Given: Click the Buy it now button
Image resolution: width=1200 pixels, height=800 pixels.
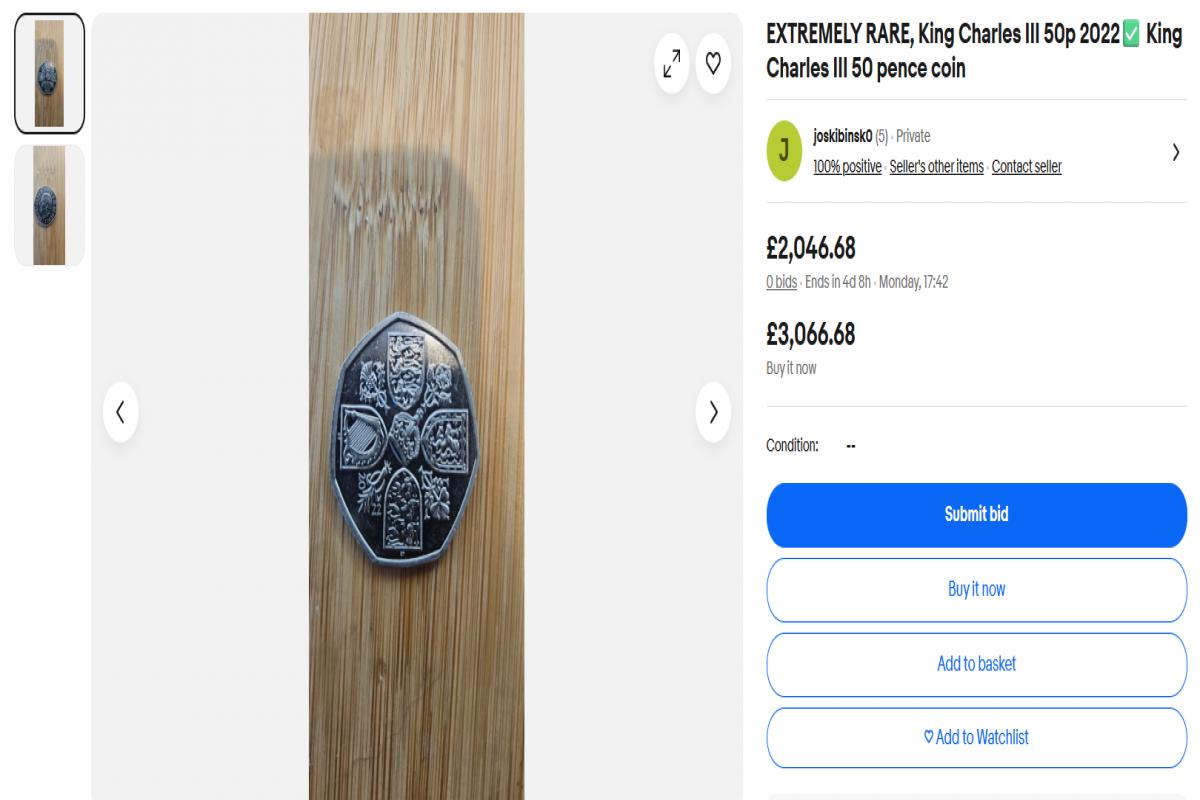Looking at the screenshot, I should [976, 589].
